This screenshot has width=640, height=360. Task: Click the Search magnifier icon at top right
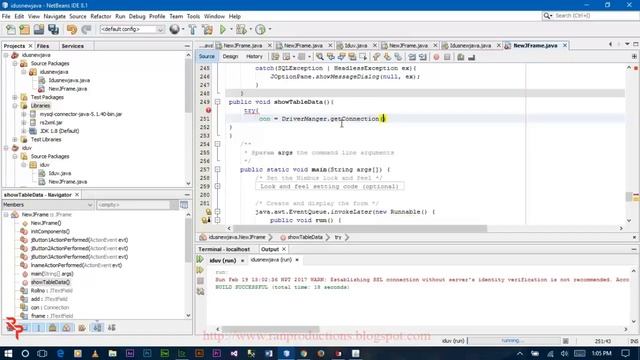tap(547, 16)
